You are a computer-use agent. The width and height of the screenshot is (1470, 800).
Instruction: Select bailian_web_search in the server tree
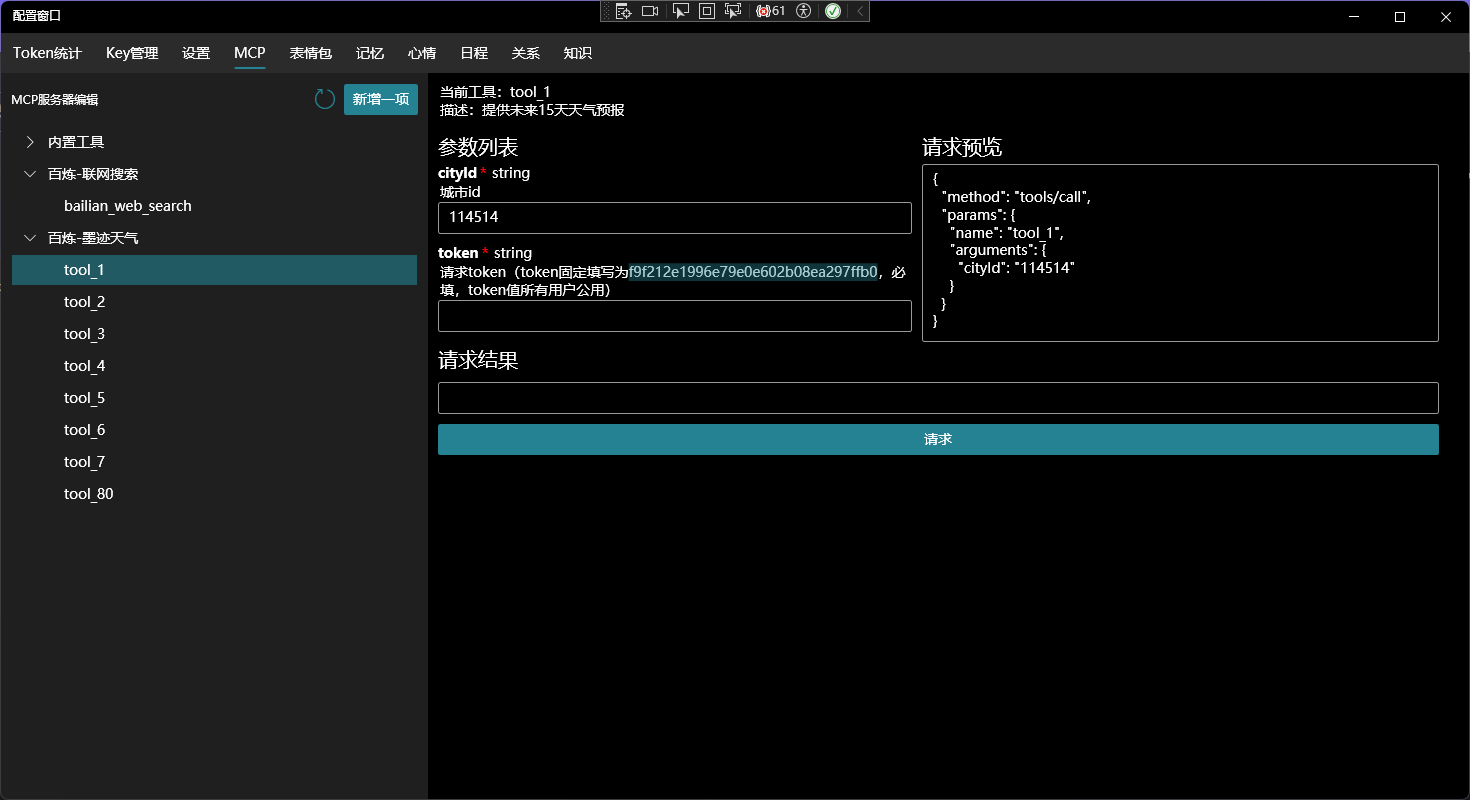point(127,206)
